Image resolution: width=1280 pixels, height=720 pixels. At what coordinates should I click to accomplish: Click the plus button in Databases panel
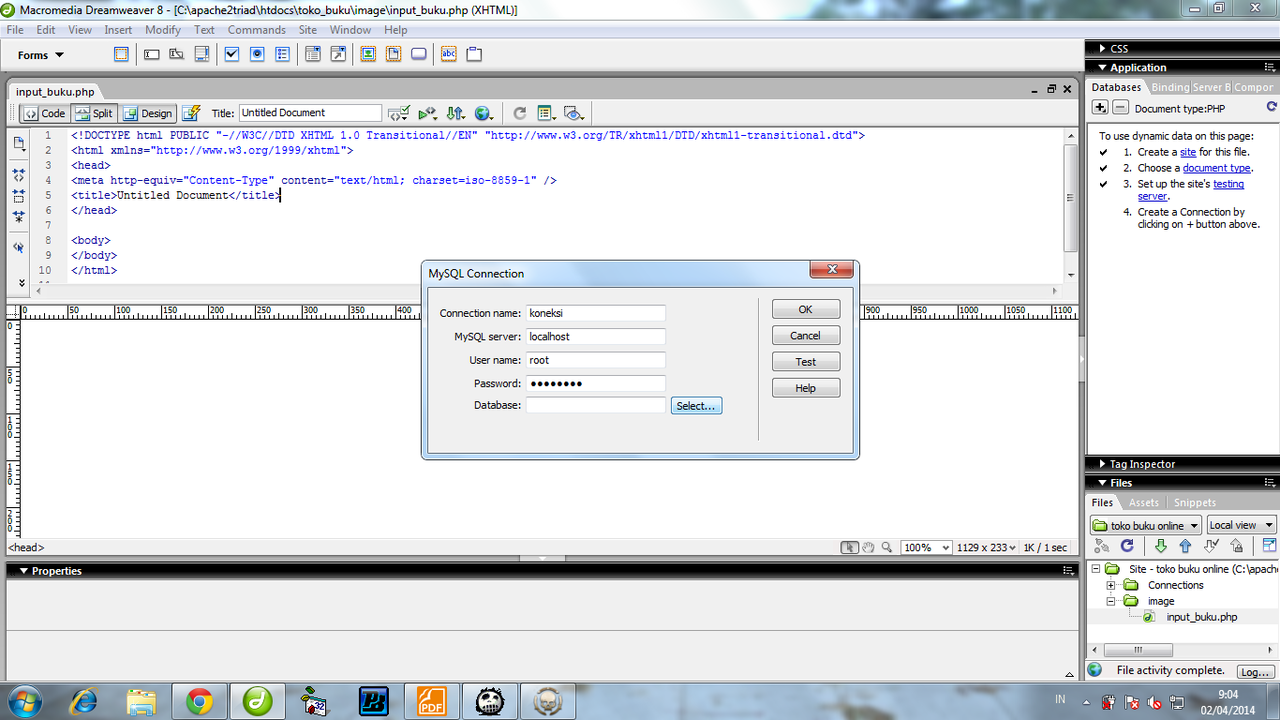[1100, 108]
